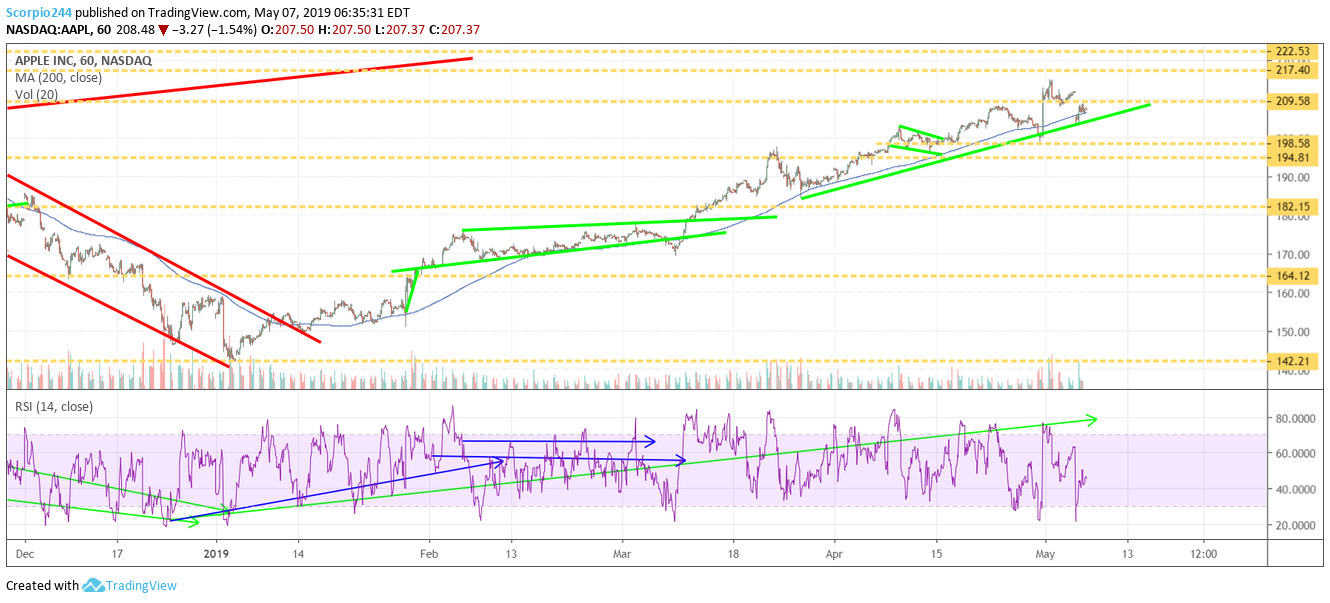The height and width of the screenshot is (603, 1330).
Task: Click the Vol (20) indicator label
Action: pyautogui.click(x=38, y=96)
